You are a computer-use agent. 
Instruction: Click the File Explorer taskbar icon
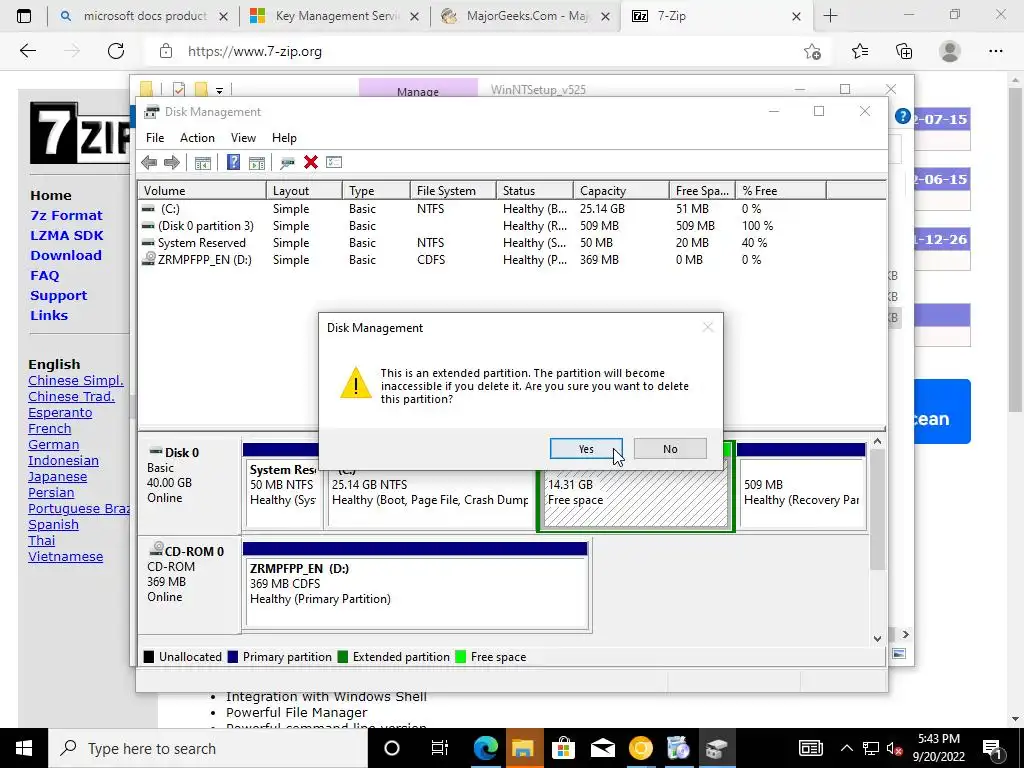point(524,748)
